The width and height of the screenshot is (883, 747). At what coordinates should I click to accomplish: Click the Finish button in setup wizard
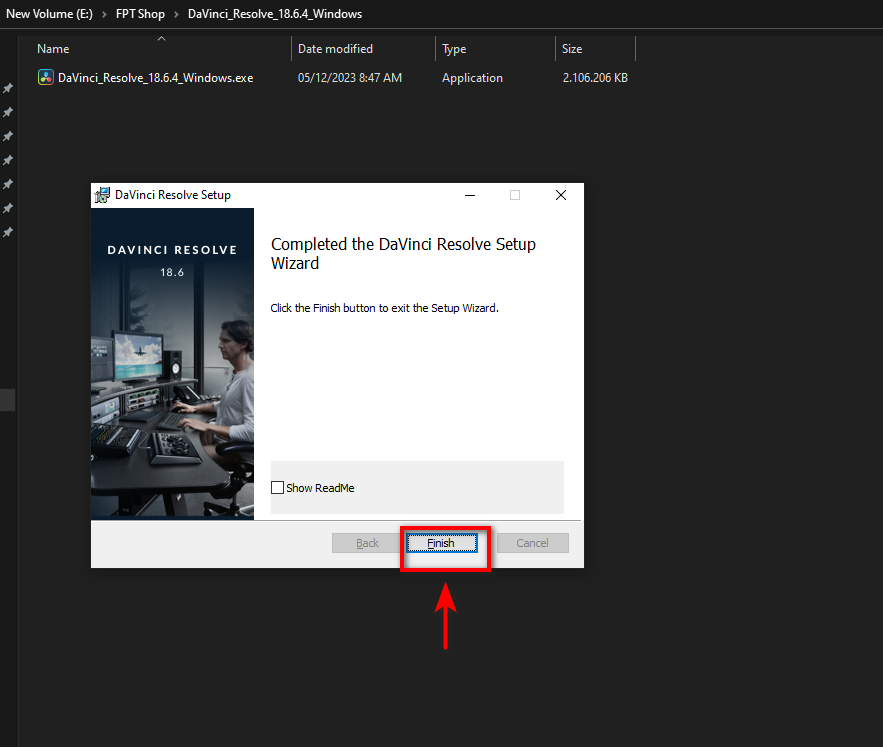(442, 543)
